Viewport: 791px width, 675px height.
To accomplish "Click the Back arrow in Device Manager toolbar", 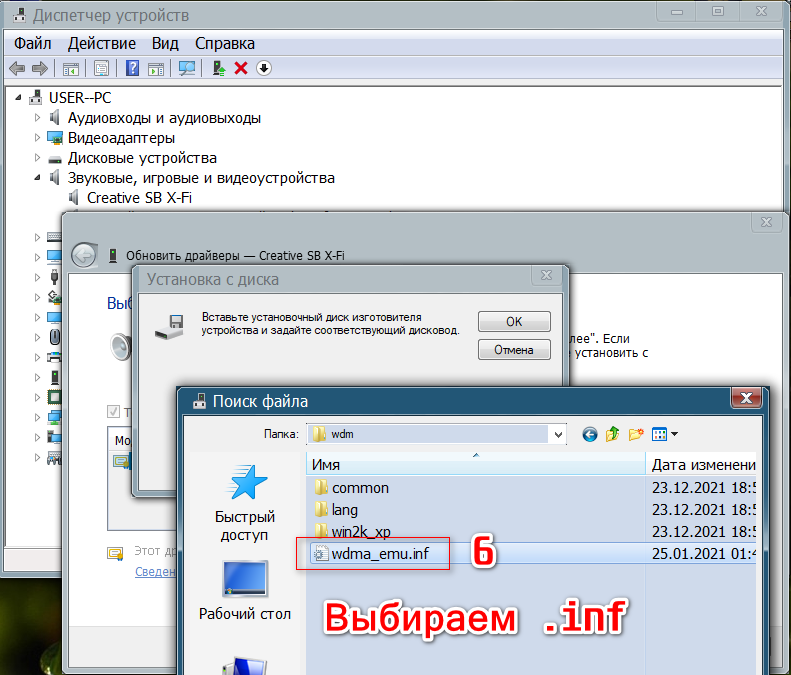I will [17, 68].
